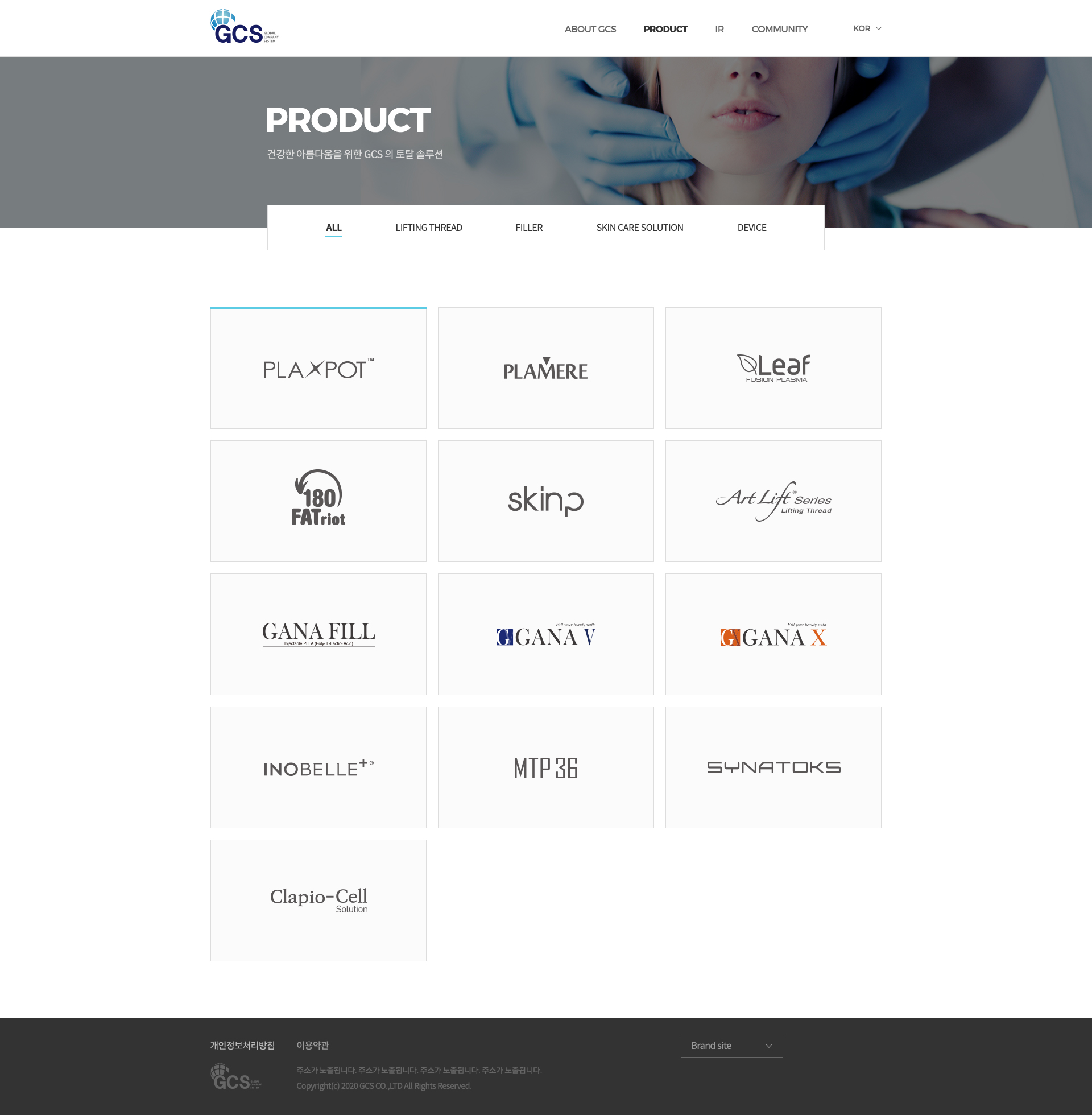View the Leaf Fusion Plasma product

click(773, 368)
